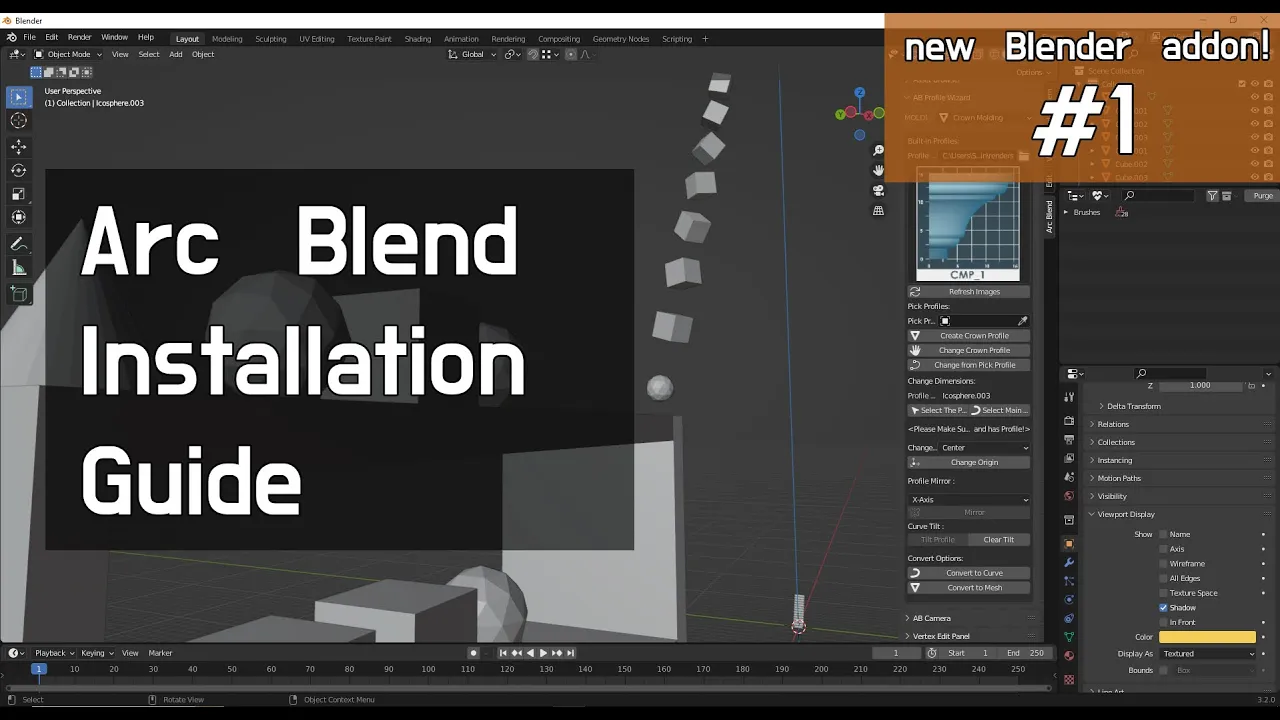The height and width of the screenshot is (720, 1280).
Task: Open the Display As Textured dropdown
Action: (1208, 654)
